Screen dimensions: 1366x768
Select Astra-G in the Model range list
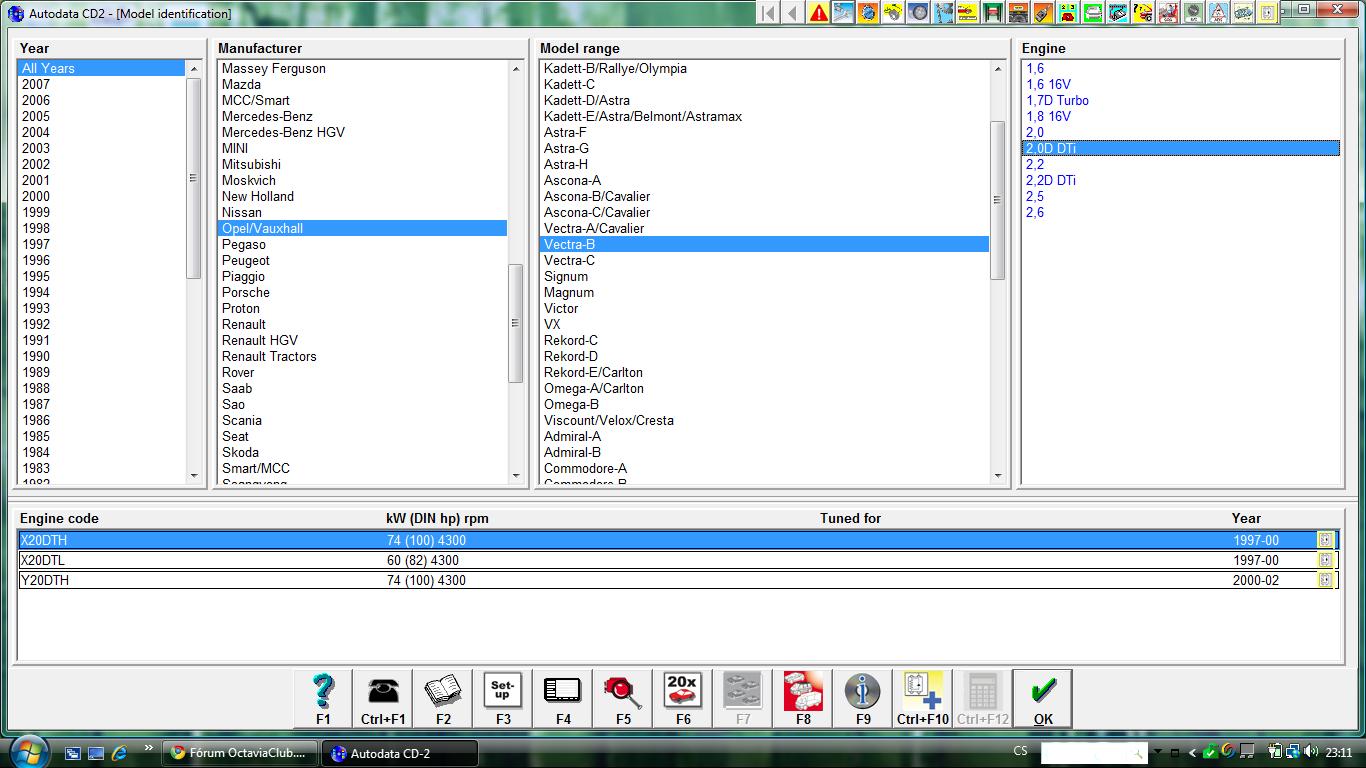click(x=566, y=148)
